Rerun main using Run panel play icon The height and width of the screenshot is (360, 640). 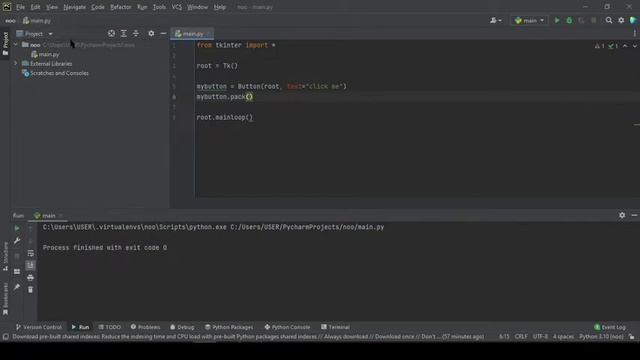[17, 228]
